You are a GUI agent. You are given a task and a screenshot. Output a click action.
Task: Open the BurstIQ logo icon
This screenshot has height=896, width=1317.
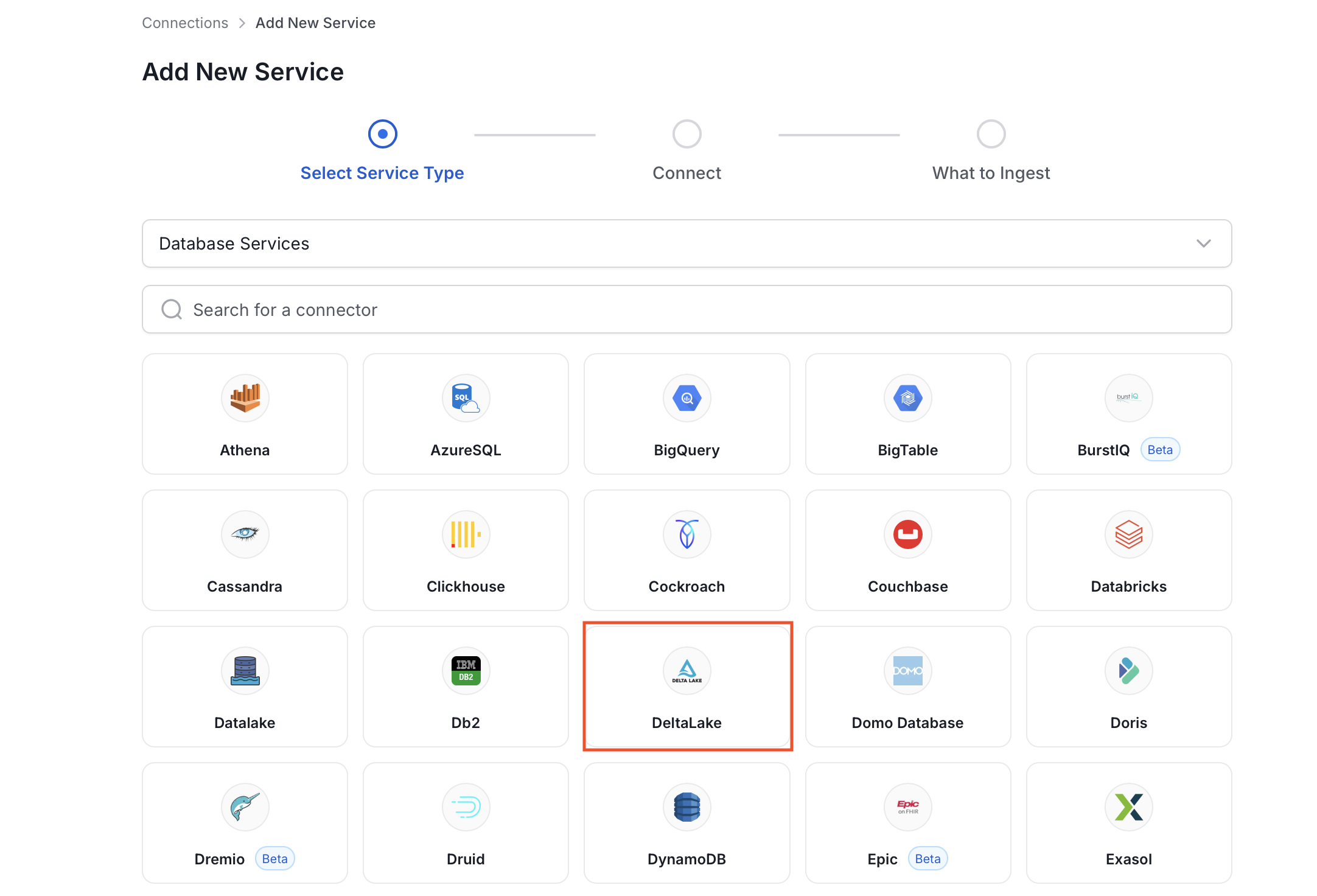coord(1128,398)
